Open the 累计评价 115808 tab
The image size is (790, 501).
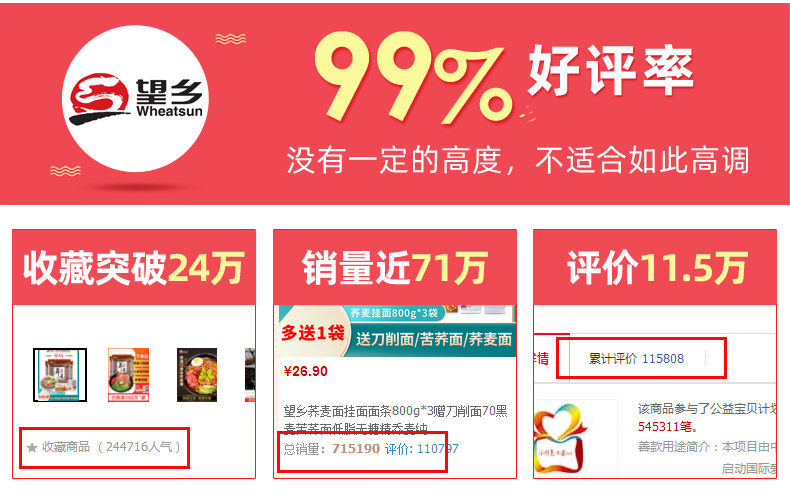pyautogui.click(x=636, y=359)
